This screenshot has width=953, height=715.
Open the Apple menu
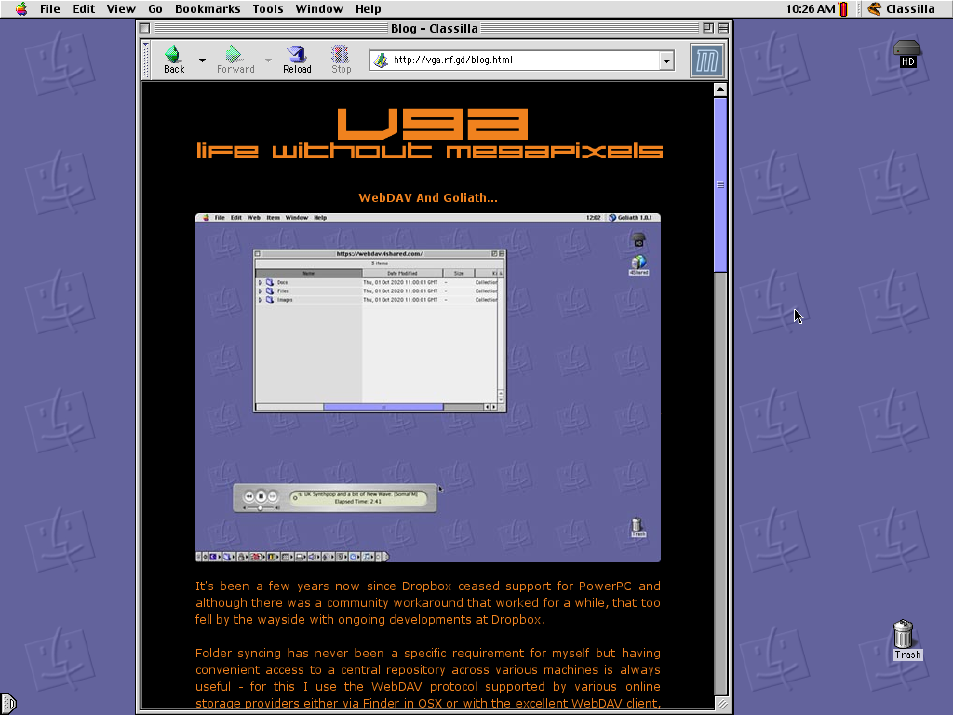(22, 9)
